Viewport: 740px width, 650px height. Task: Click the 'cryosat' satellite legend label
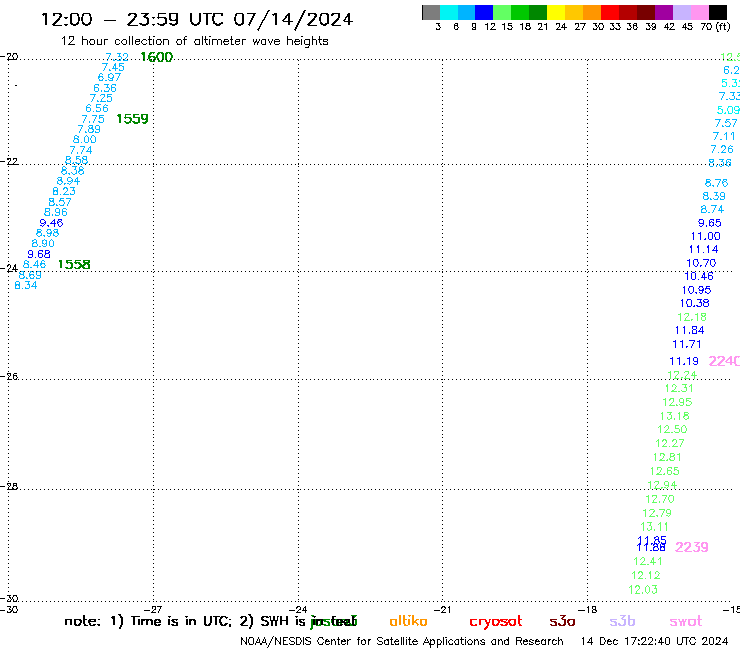(x=496, y=622)
